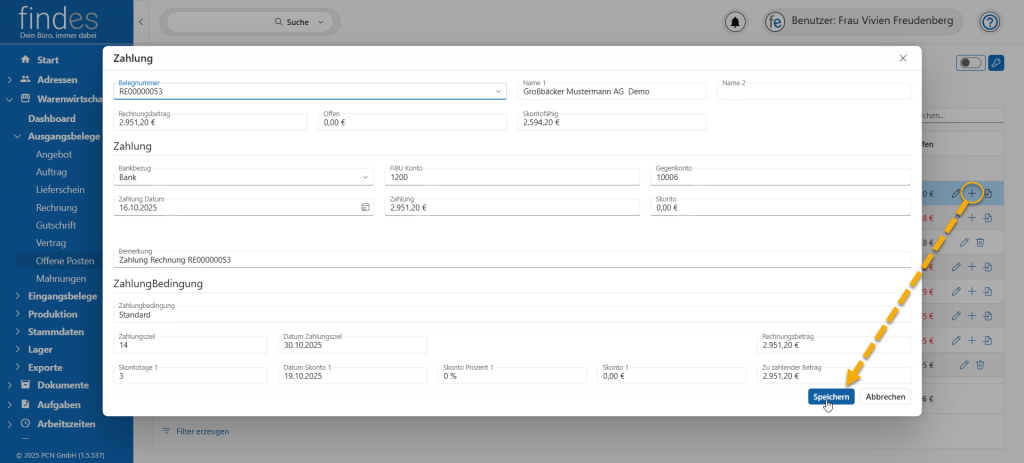Image resolution: width=1024 pixels, height=463 pixels.
Task: Toggle the switch next to the key button
Action: pos(969,63)
